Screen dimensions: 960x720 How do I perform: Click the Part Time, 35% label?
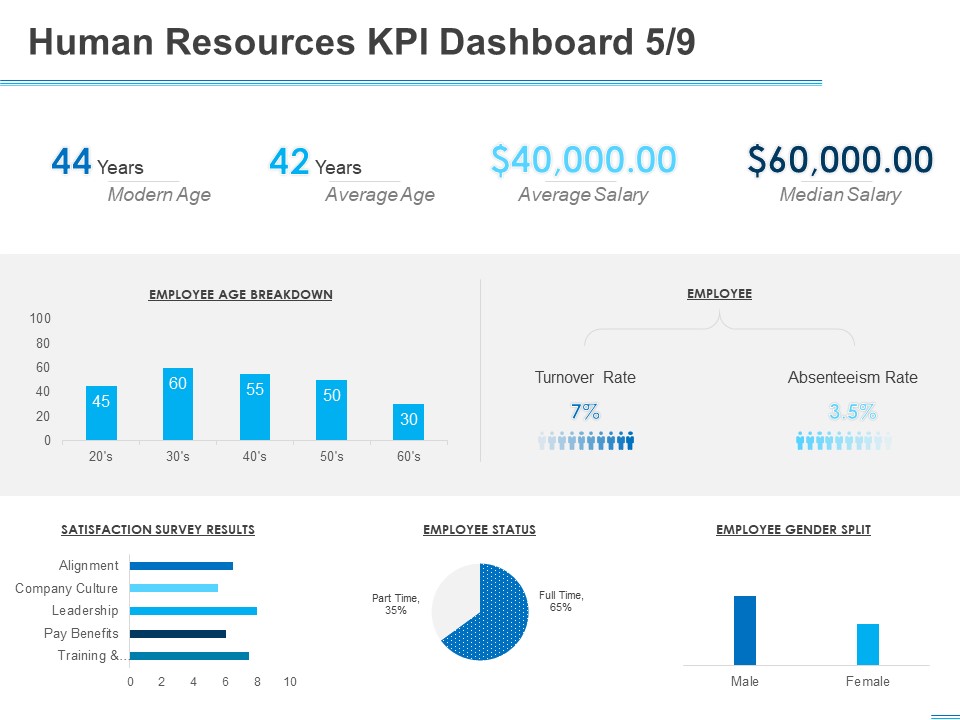click(x=396, y=604)
